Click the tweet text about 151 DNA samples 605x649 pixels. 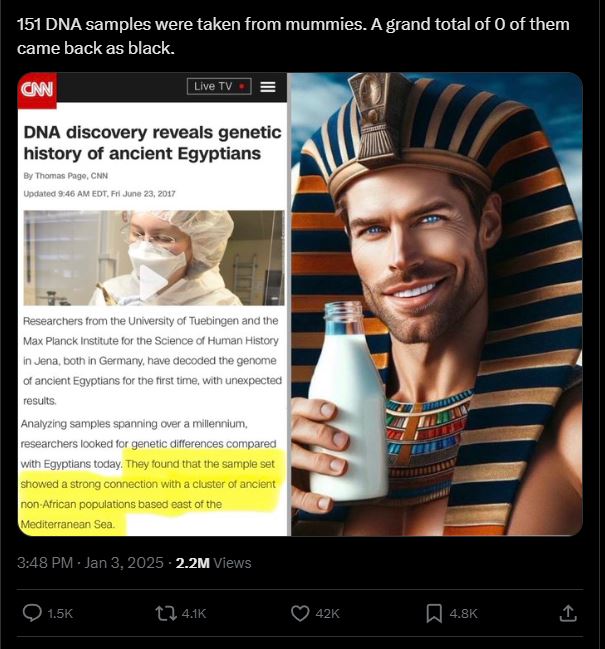point(293,36)
